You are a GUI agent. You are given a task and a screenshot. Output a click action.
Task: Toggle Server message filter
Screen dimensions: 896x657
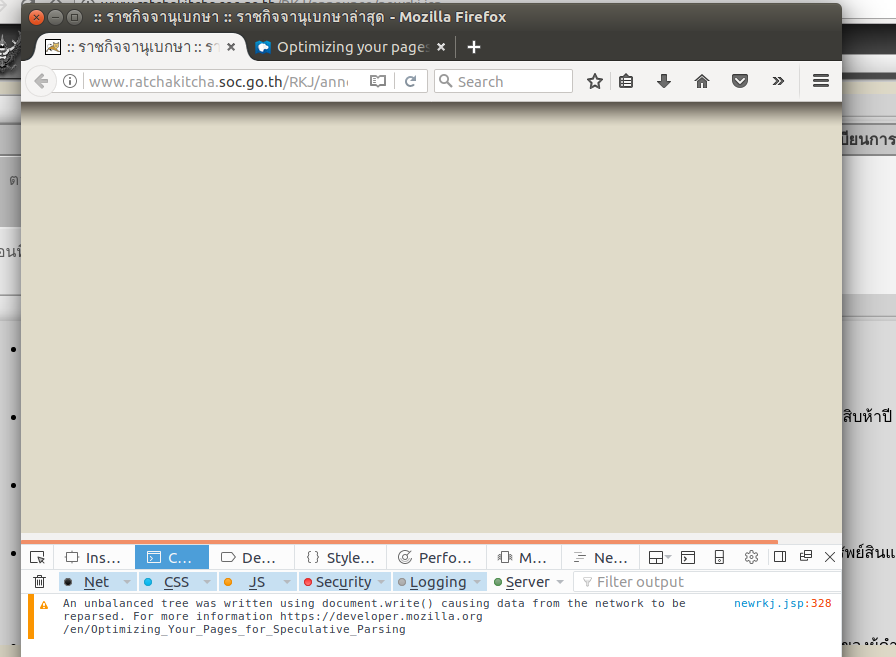(x=521, y=582)
